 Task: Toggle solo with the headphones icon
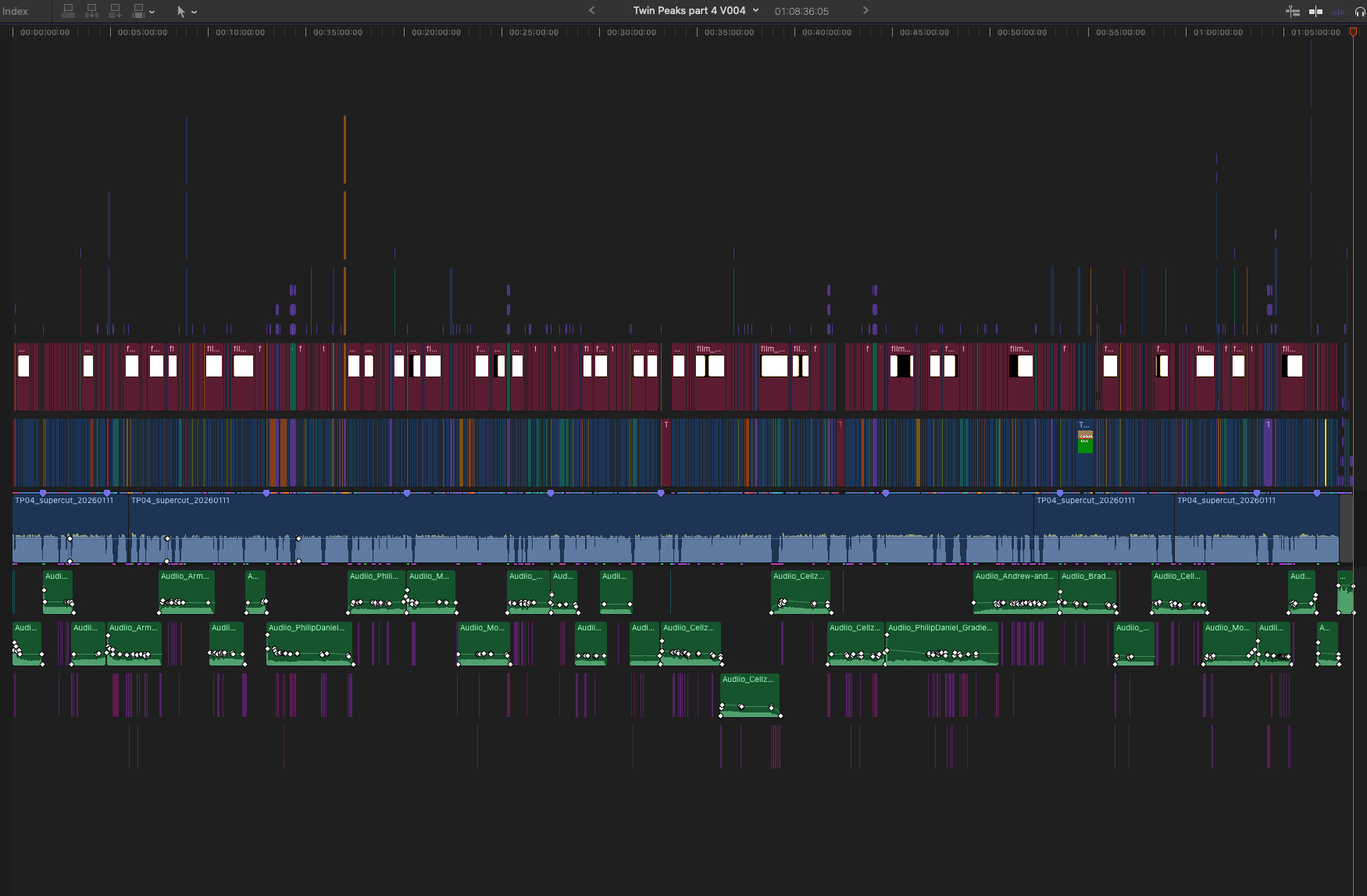(1359, 12)
